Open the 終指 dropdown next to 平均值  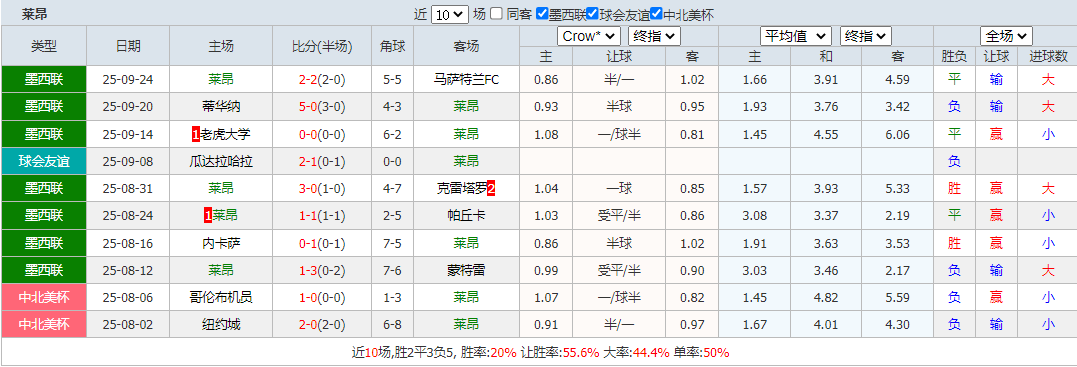point(865,36)
